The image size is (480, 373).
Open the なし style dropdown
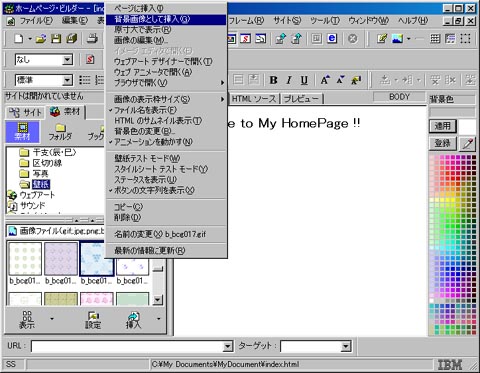(67, 60)
